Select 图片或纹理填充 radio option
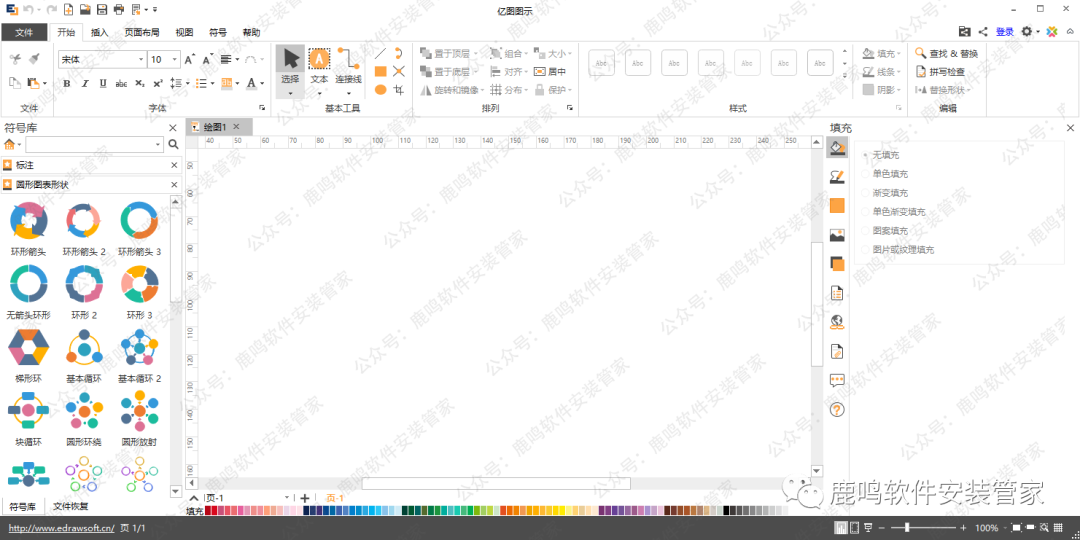 coord(902,250)
